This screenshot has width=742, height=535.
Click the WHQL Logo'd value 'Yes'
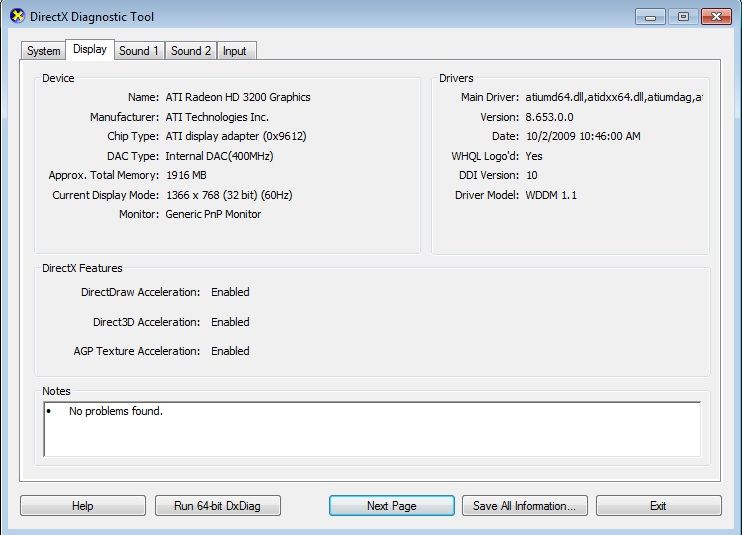click(534, 156)
